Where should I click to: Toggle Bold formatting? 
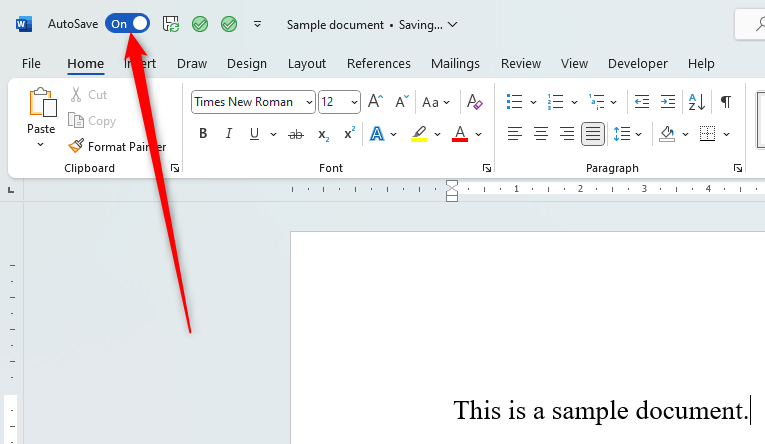[x=203, y=133]
